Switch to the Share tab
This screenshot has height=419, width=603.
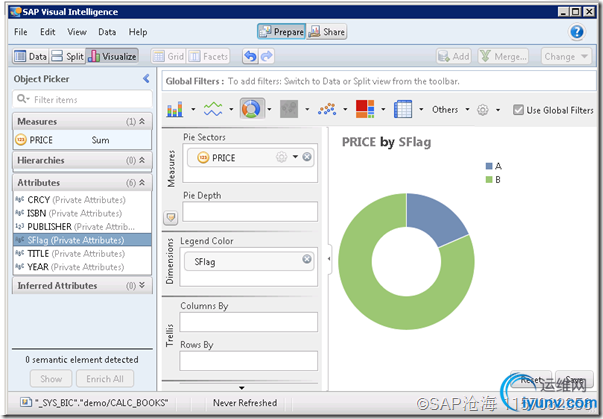[327, 32]
